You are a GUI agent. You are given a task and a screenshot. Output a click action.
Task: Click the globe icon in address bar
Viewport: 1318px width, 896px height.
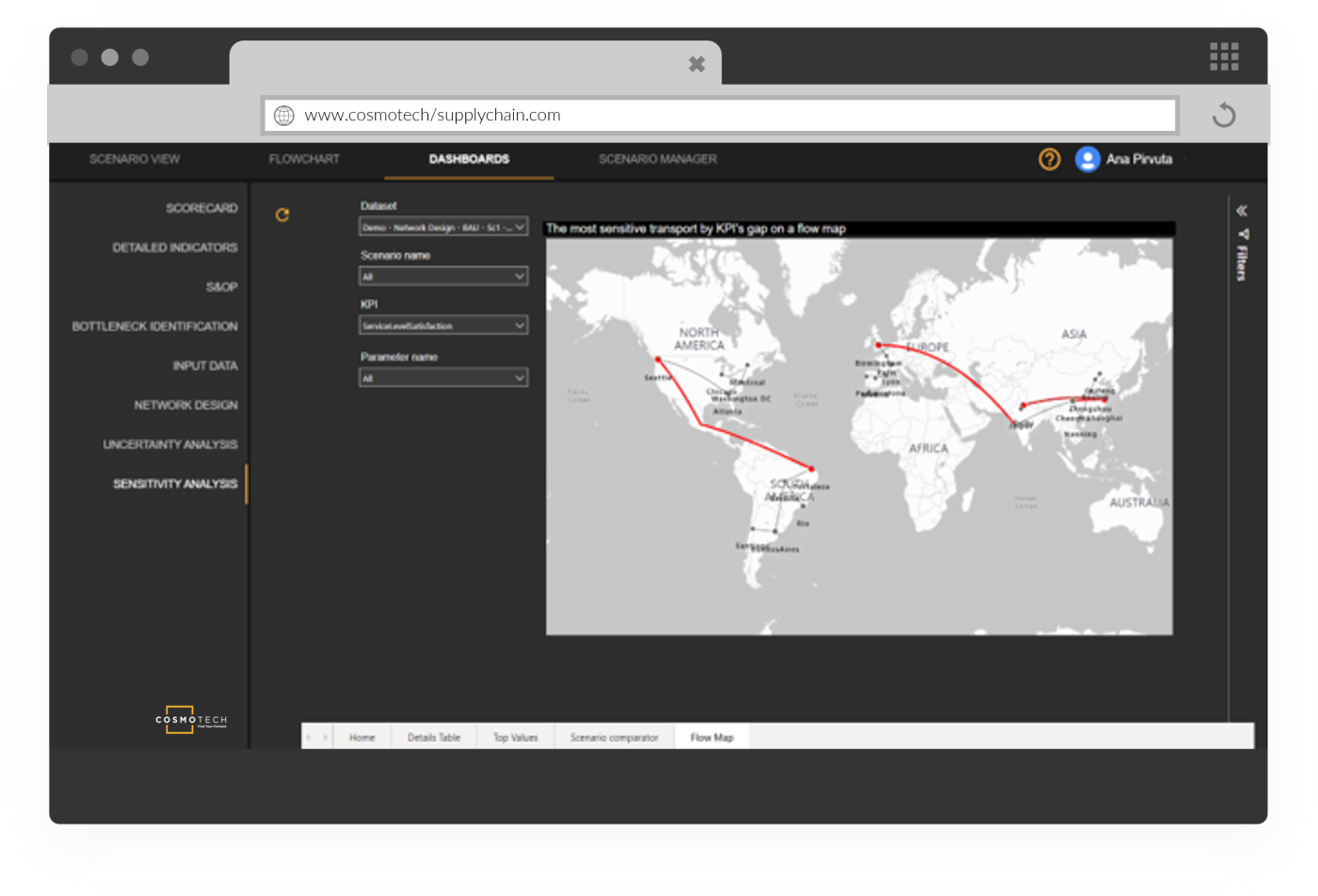click(x=284, y=116)
